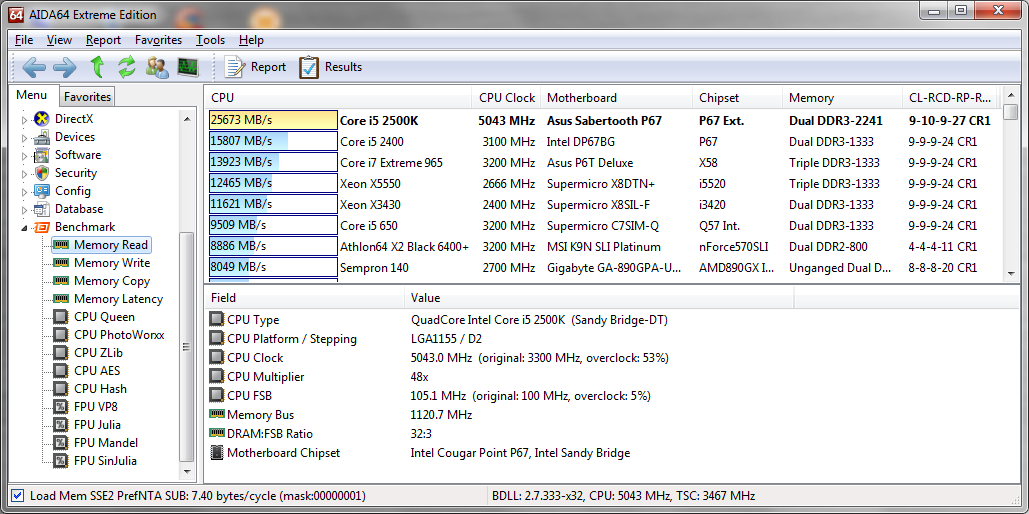Select the 13923 MB/s result bar
Viewport: 1029px width, 514px height.
pyautogui.click(x=273, y=162)
